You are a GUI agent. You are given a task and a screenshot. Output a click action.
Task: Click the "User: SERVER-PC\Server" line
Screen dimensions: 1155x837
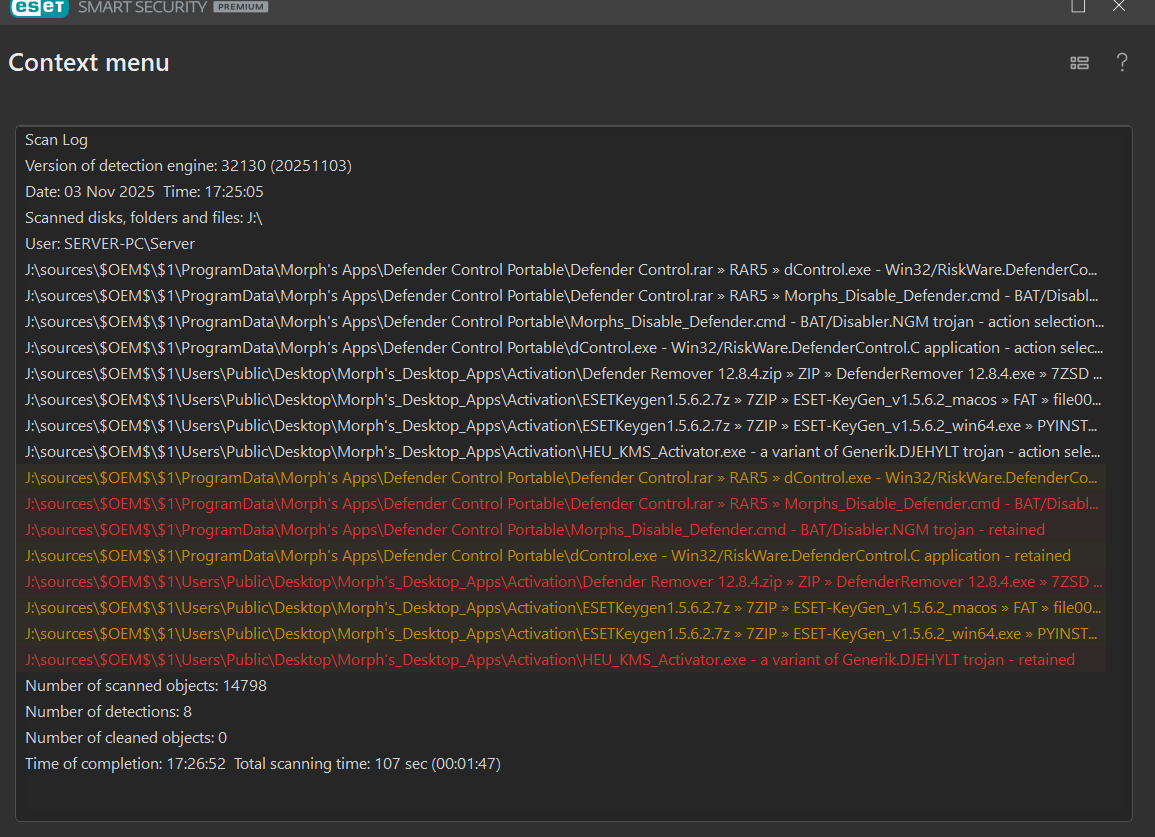(x=110, y=244)
